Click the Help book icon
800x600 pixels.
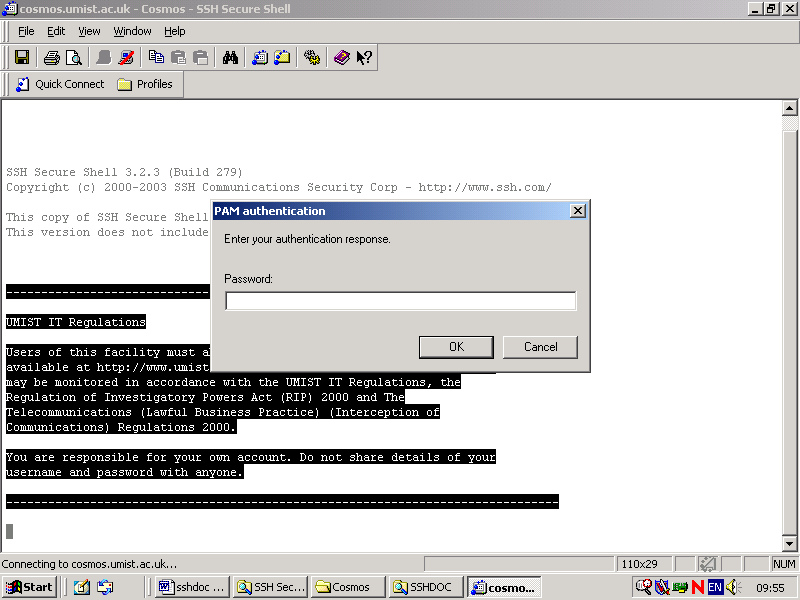[342, 58]
